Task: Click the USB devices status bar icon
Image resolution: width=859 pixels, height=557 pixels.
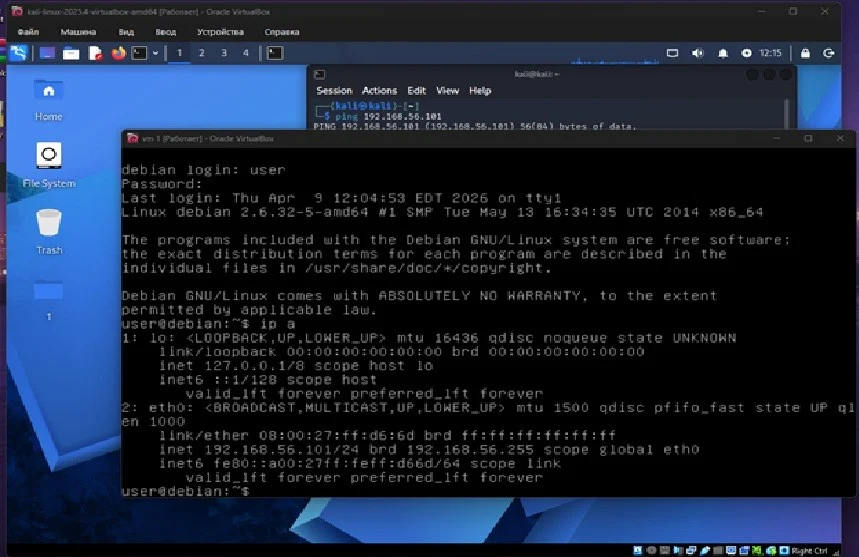Action: 705,550
